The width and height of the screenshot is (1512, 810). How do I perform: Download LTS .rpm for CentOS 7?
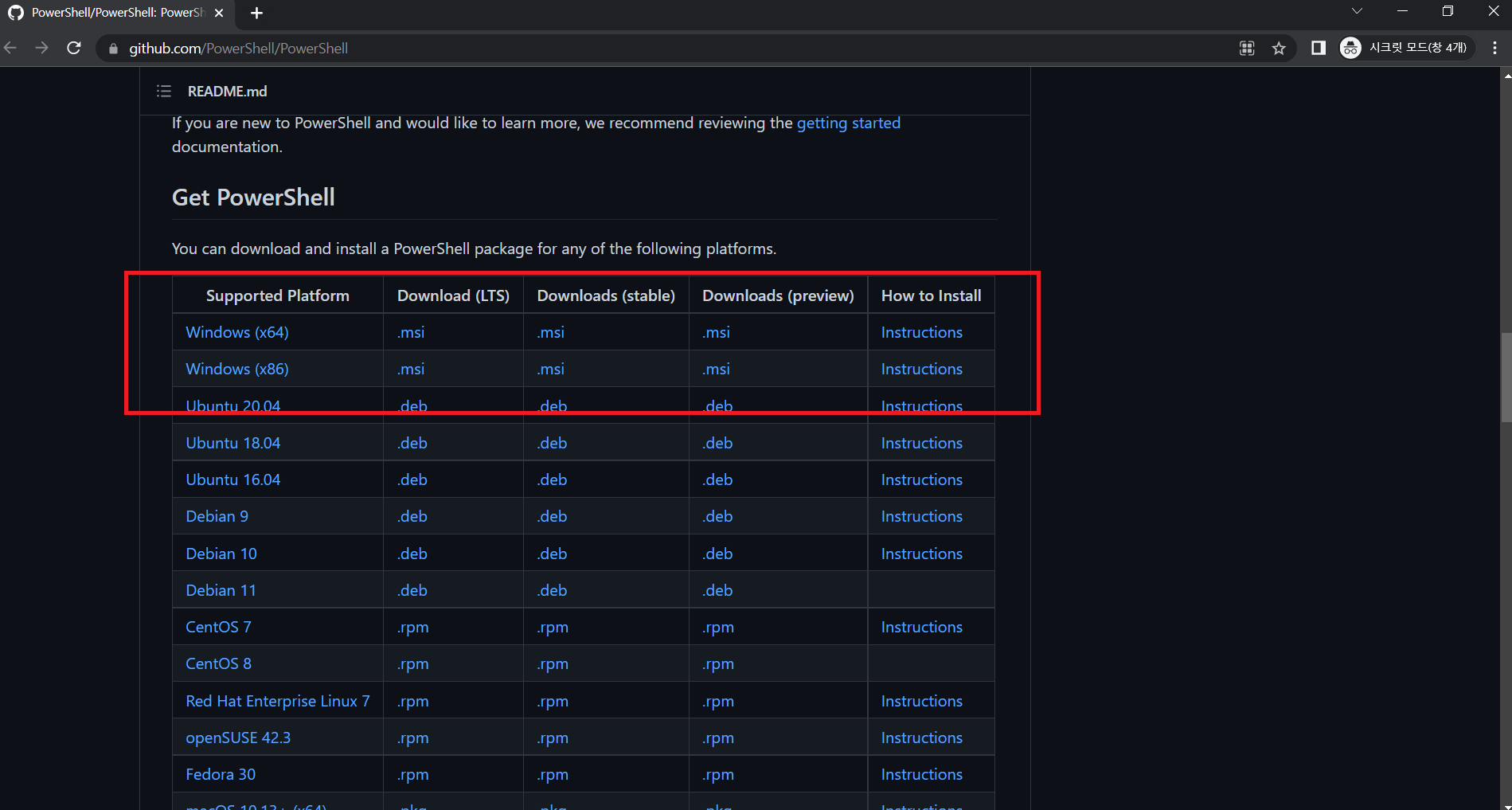tap(412, 627)
